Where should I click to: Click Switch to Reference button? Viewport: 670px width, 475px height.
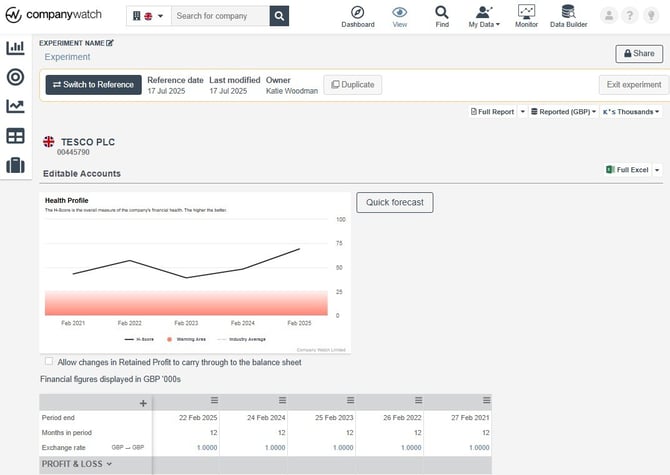tap(94, 85)
